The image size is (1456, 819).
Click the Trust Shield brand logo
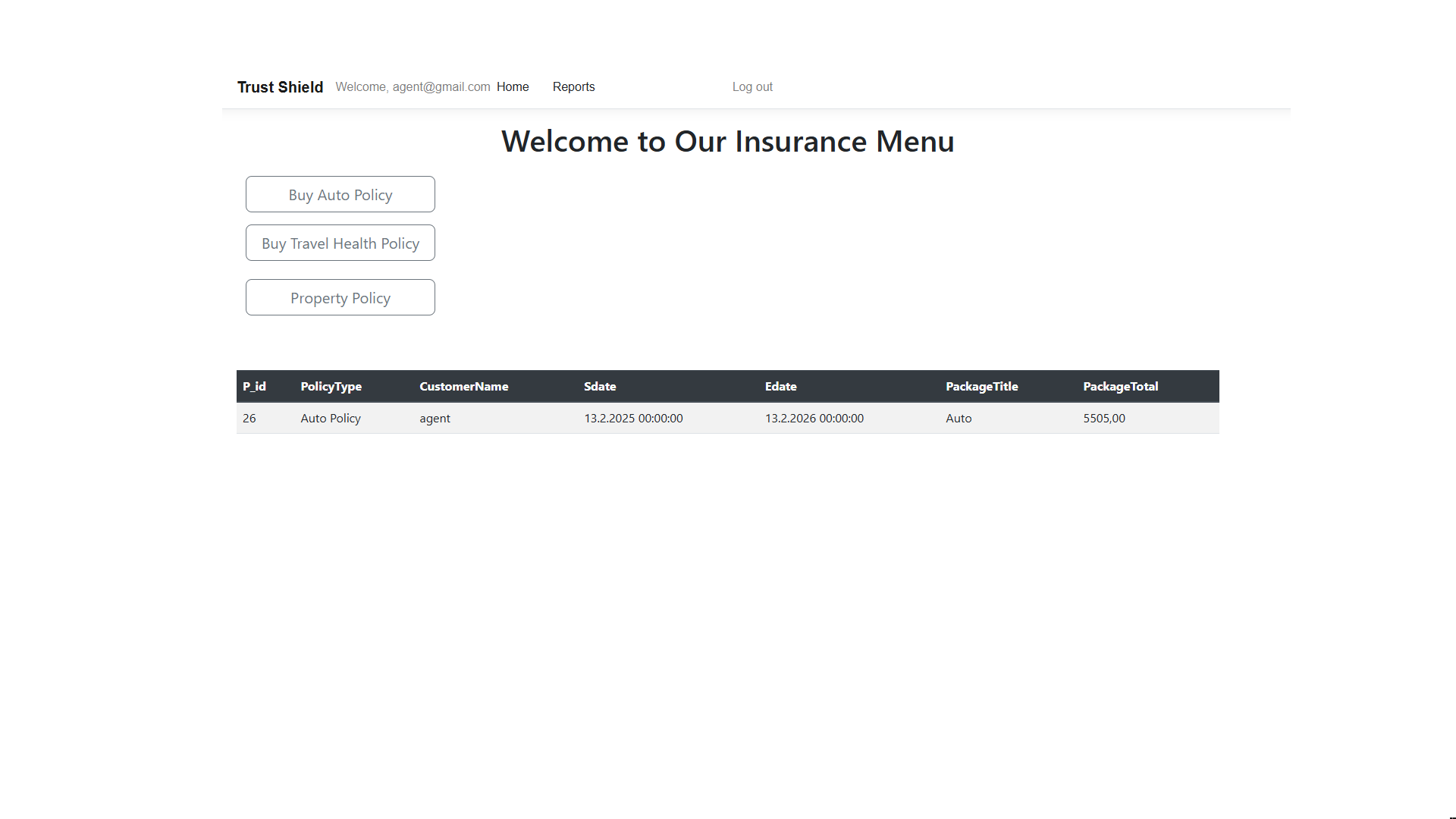(280, 87)
